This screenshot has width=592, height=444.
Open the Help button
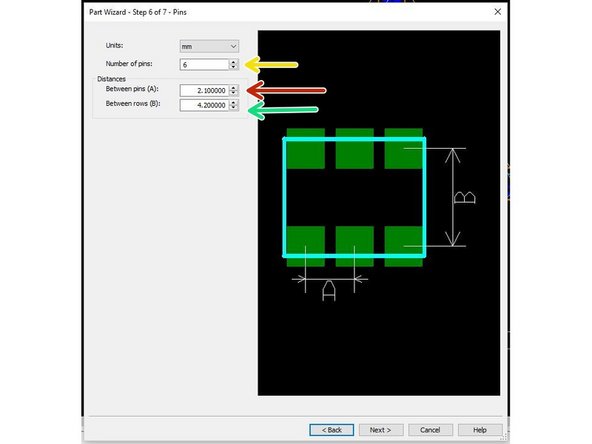tap(480, 430)
